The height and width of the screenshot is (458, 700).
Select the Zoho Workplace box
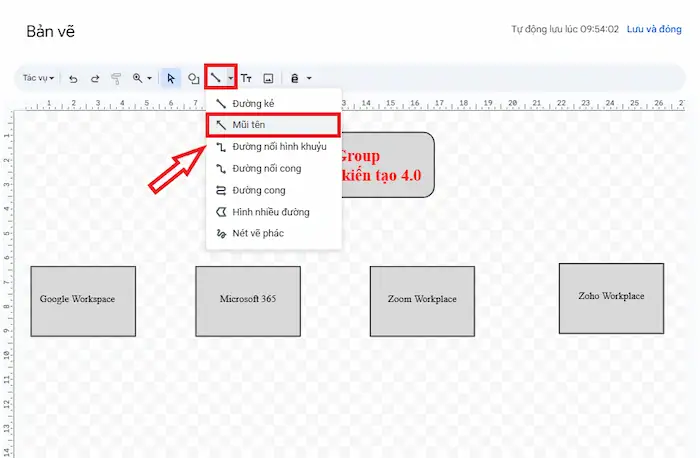point(611,298)
